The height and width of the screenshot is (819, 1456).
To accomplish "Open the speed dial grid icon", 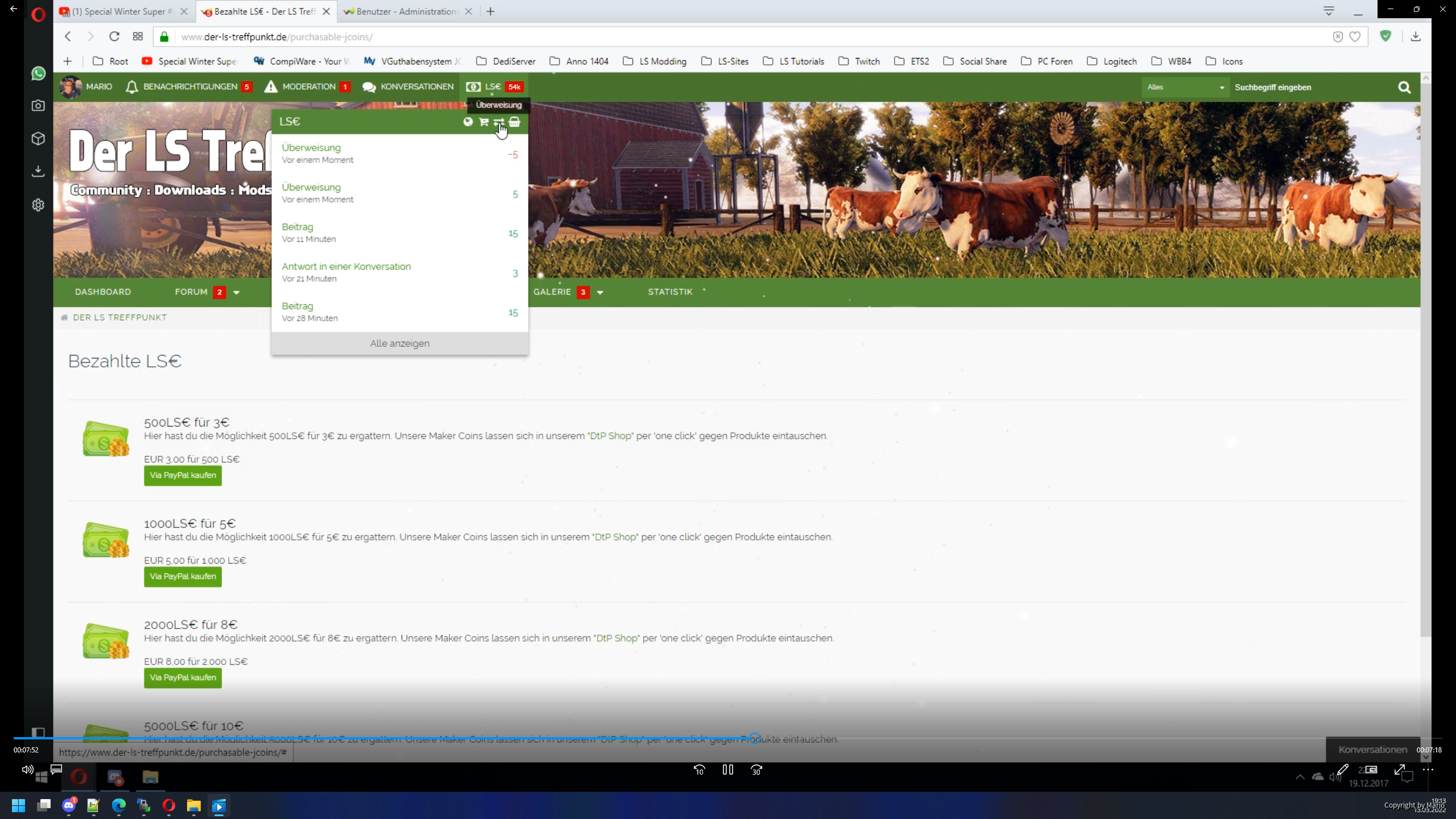I will point(138,36).
